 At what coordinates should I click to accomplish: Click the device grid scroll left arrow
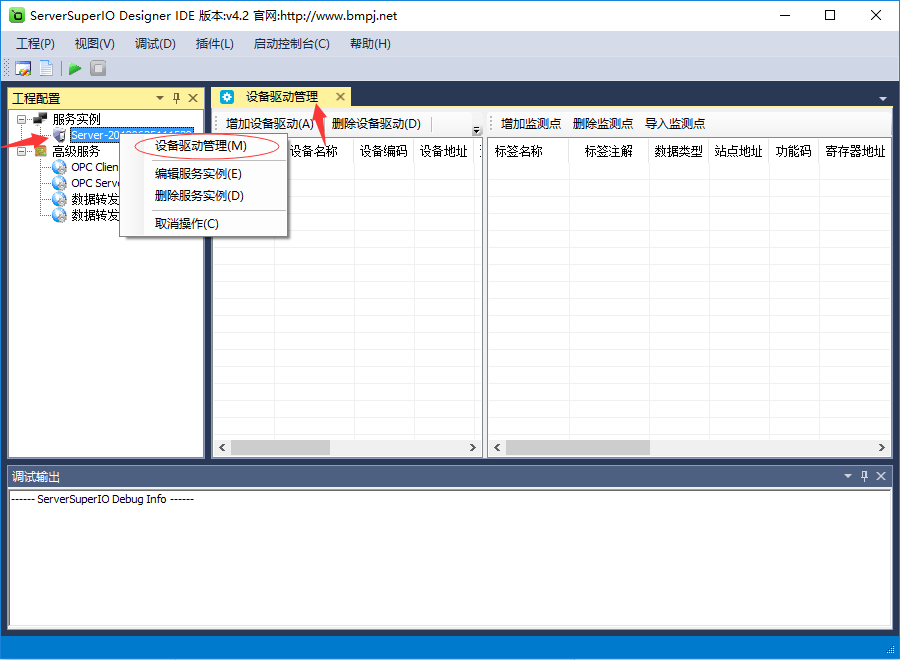coord(222,448)
